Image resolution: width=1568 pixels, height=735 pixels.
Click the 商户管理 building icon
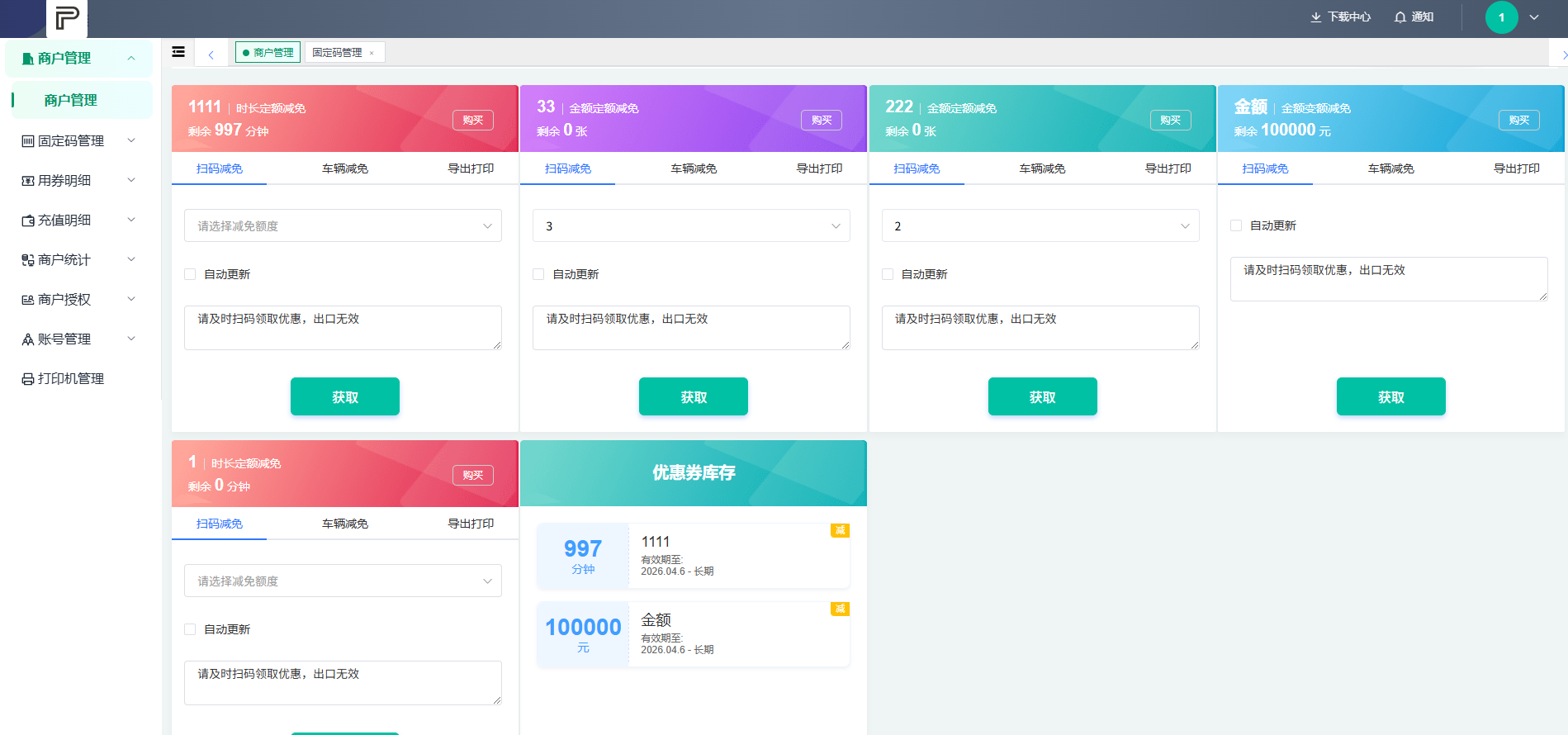pyautogui.click(x=28, y=59)
